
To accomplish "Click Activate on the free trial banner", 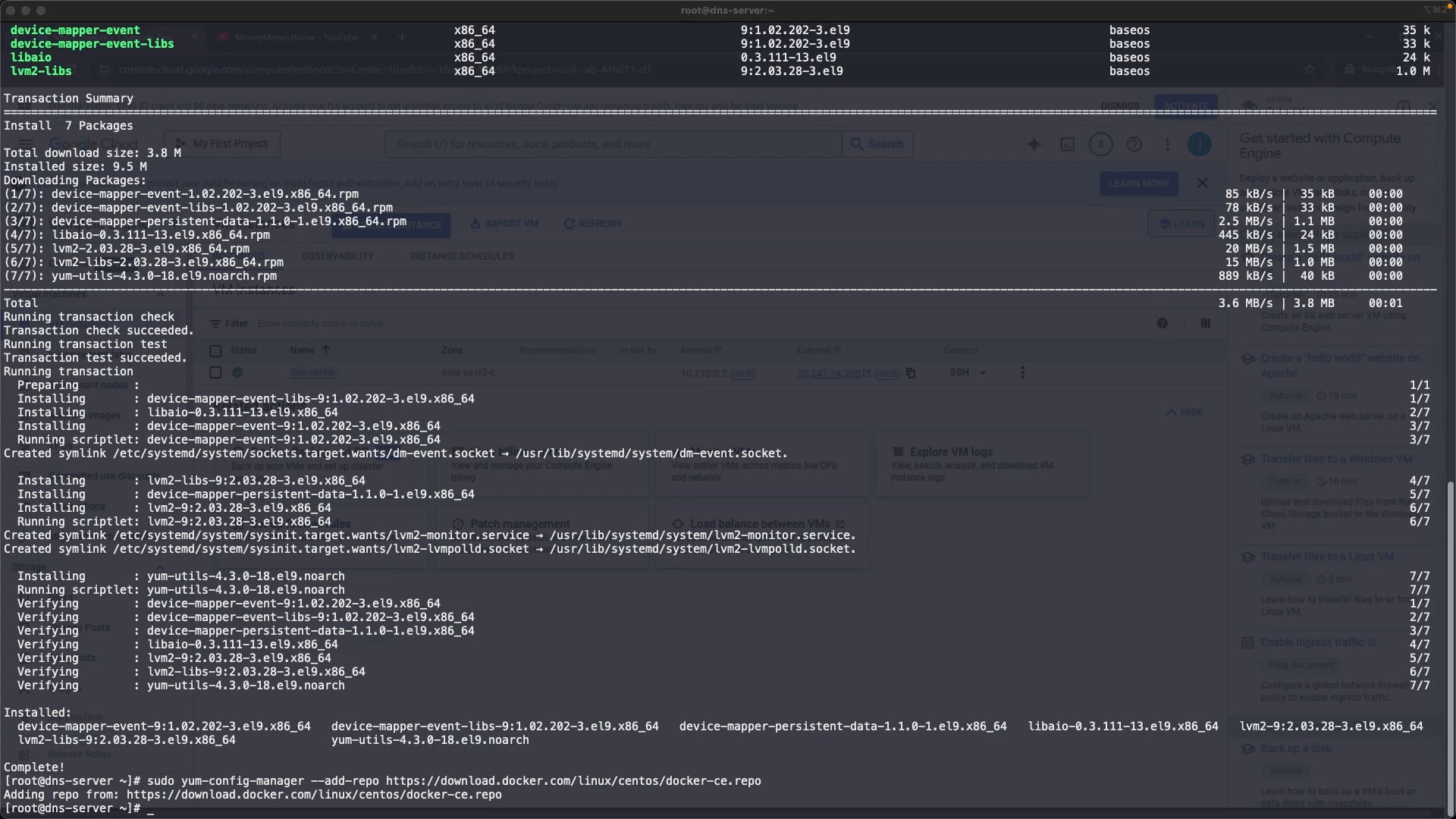I will (1186, 106).
